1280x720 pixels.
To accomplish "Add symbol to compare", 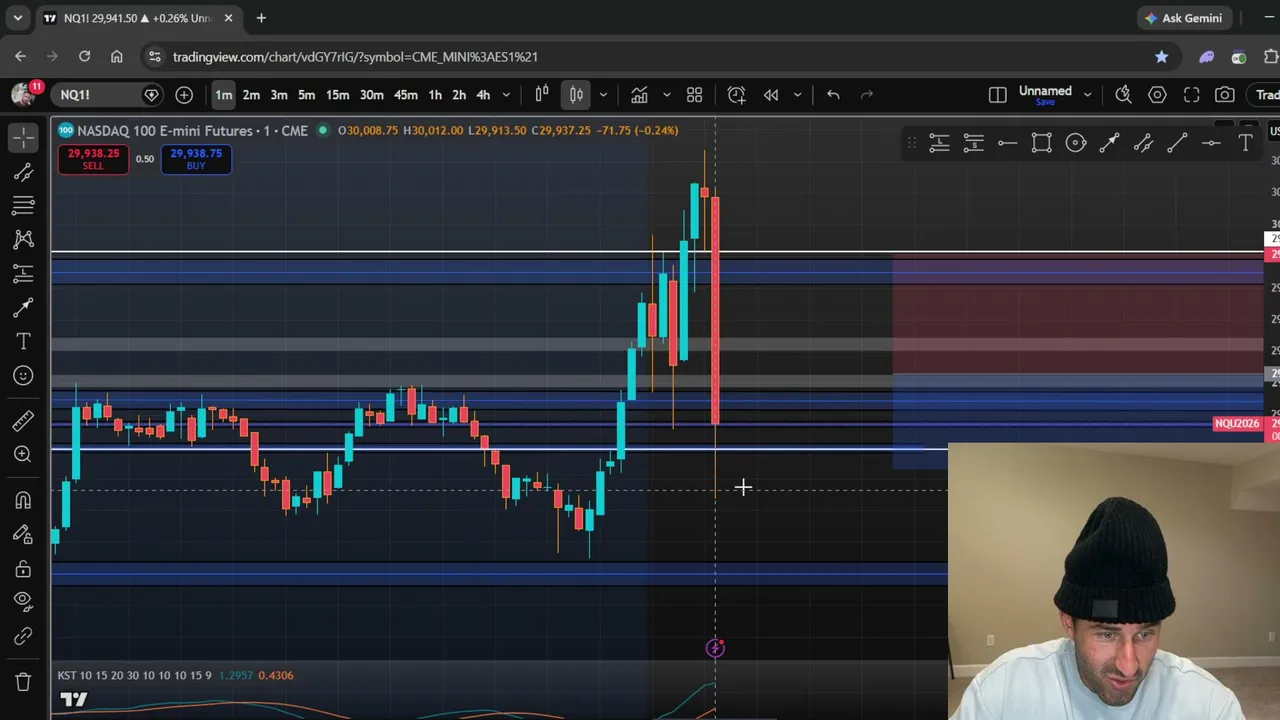I will (184, 95).
